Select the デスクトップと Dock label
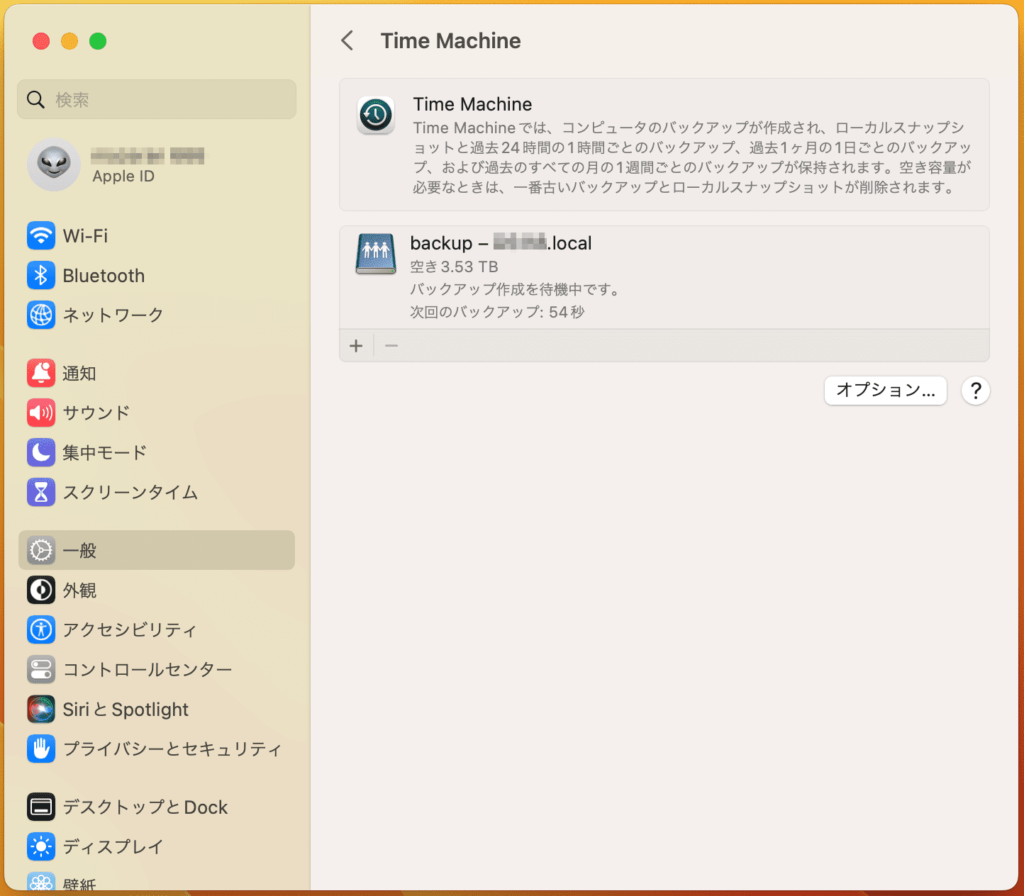This screenshot has height=896, width=1024. click(x=145, y=807)
